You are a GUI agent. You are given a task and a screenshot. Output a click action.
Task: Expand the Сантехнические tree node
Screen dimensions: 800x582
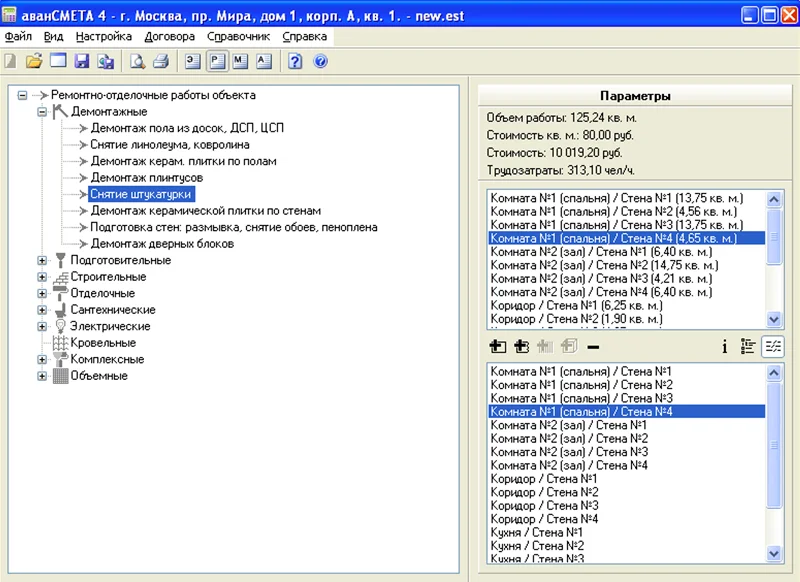[x=43, y=310]
